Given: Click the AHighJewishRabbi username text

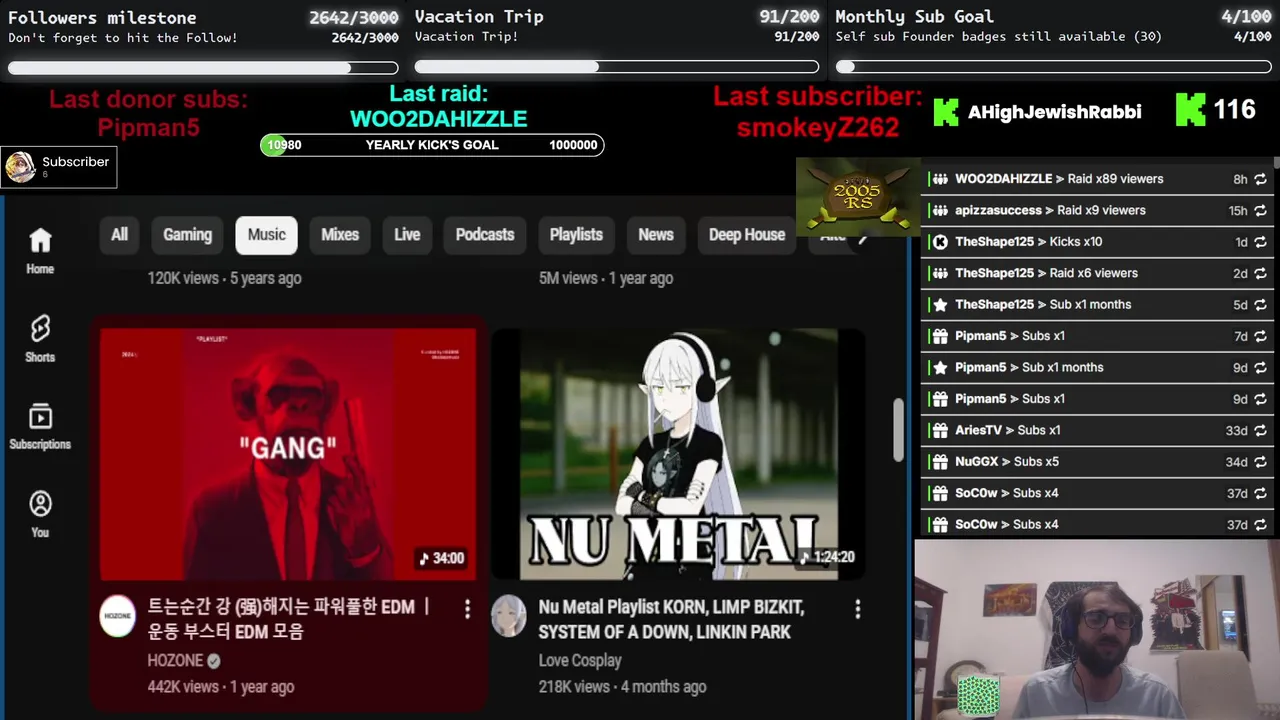Looking at the screenshot, I should [1054, 112].
